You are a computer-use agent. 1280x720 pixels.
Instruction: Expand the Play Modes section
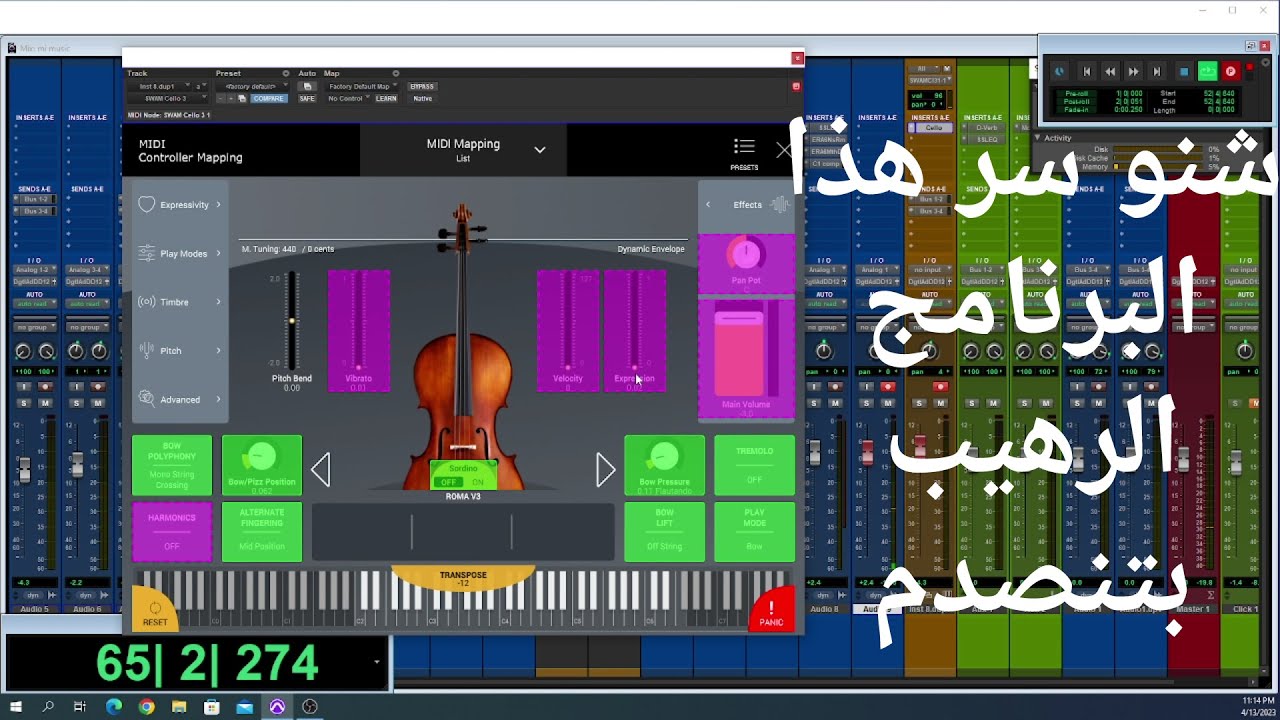click(x=218, y=253)
